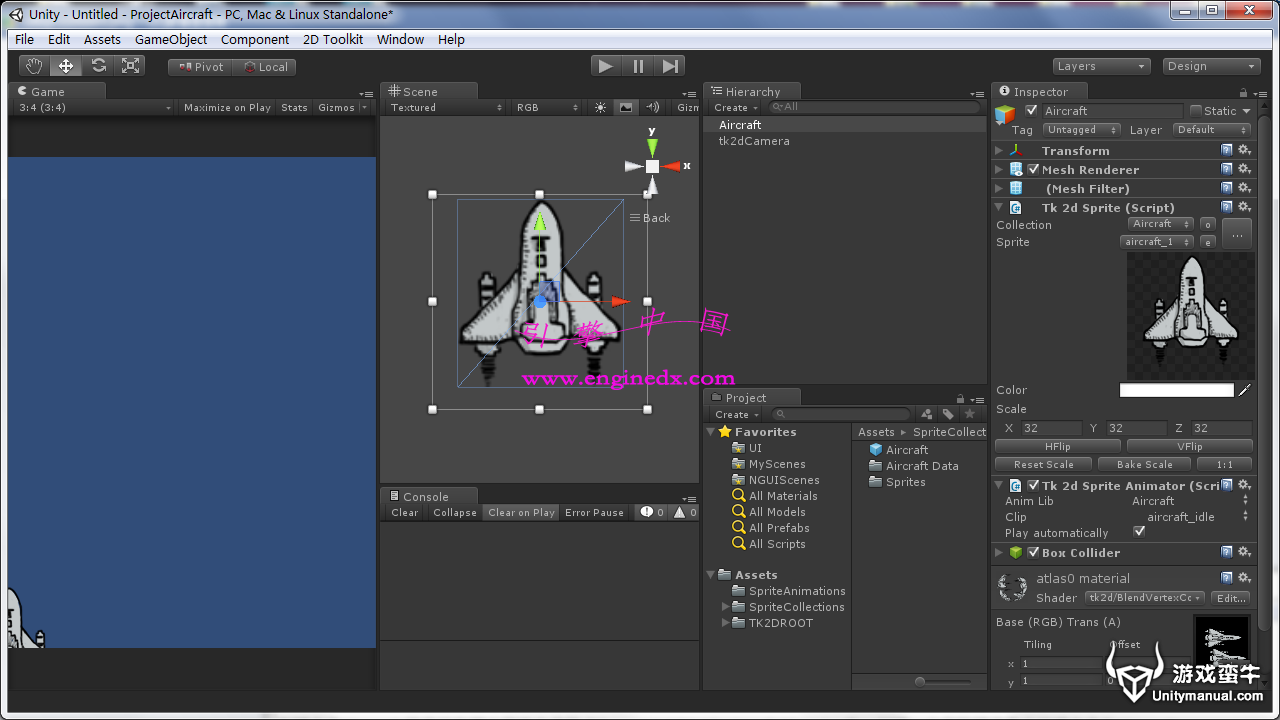
Task: Select the Move transform tool
Action: pos(66,66)
